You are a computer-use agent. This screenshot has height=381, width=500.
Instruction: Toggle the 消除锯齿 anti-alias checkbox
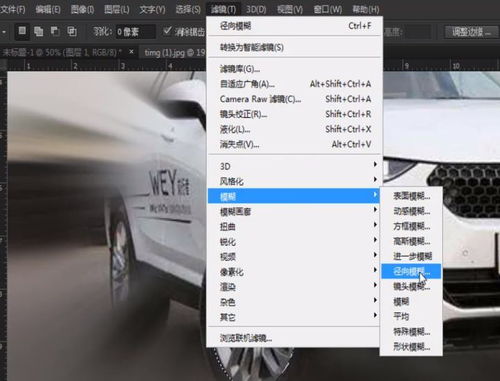pos(167,31)
